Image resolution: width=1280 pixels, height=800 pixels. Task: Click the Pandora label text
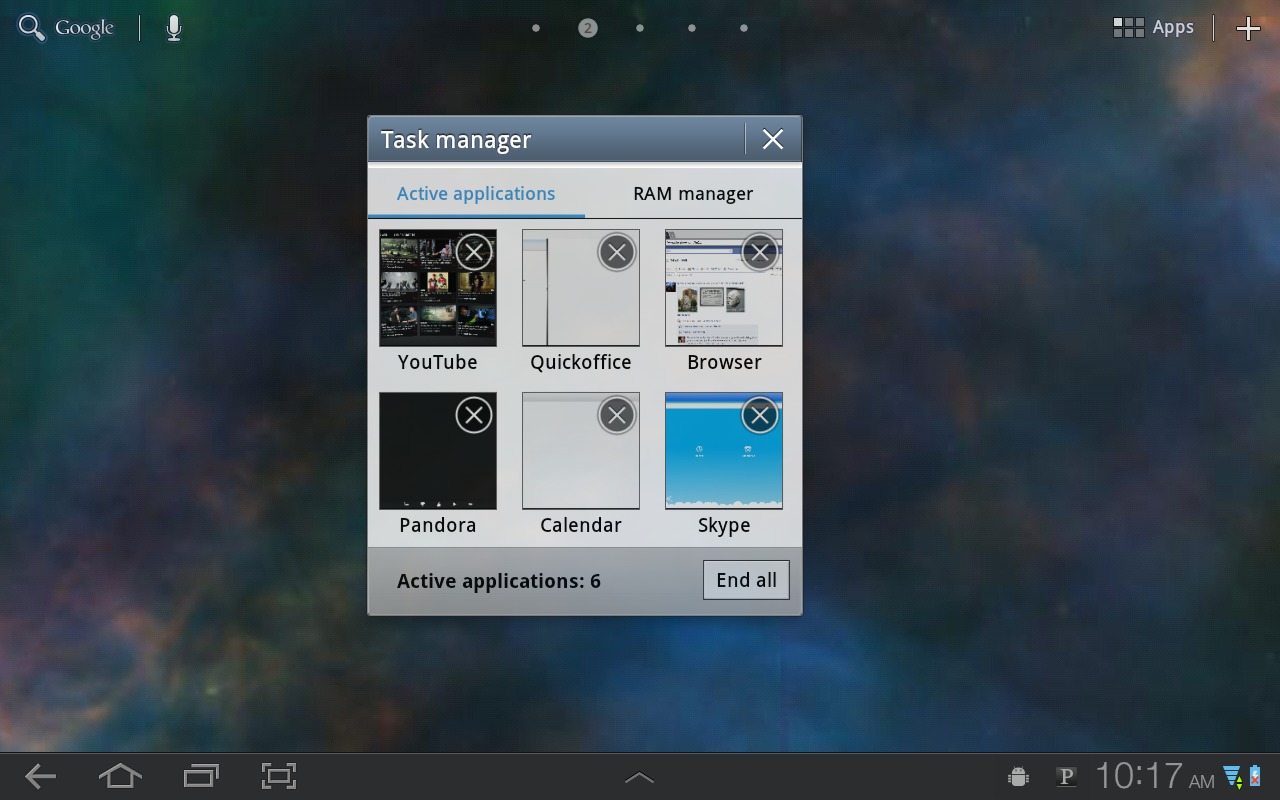point(438,525)
